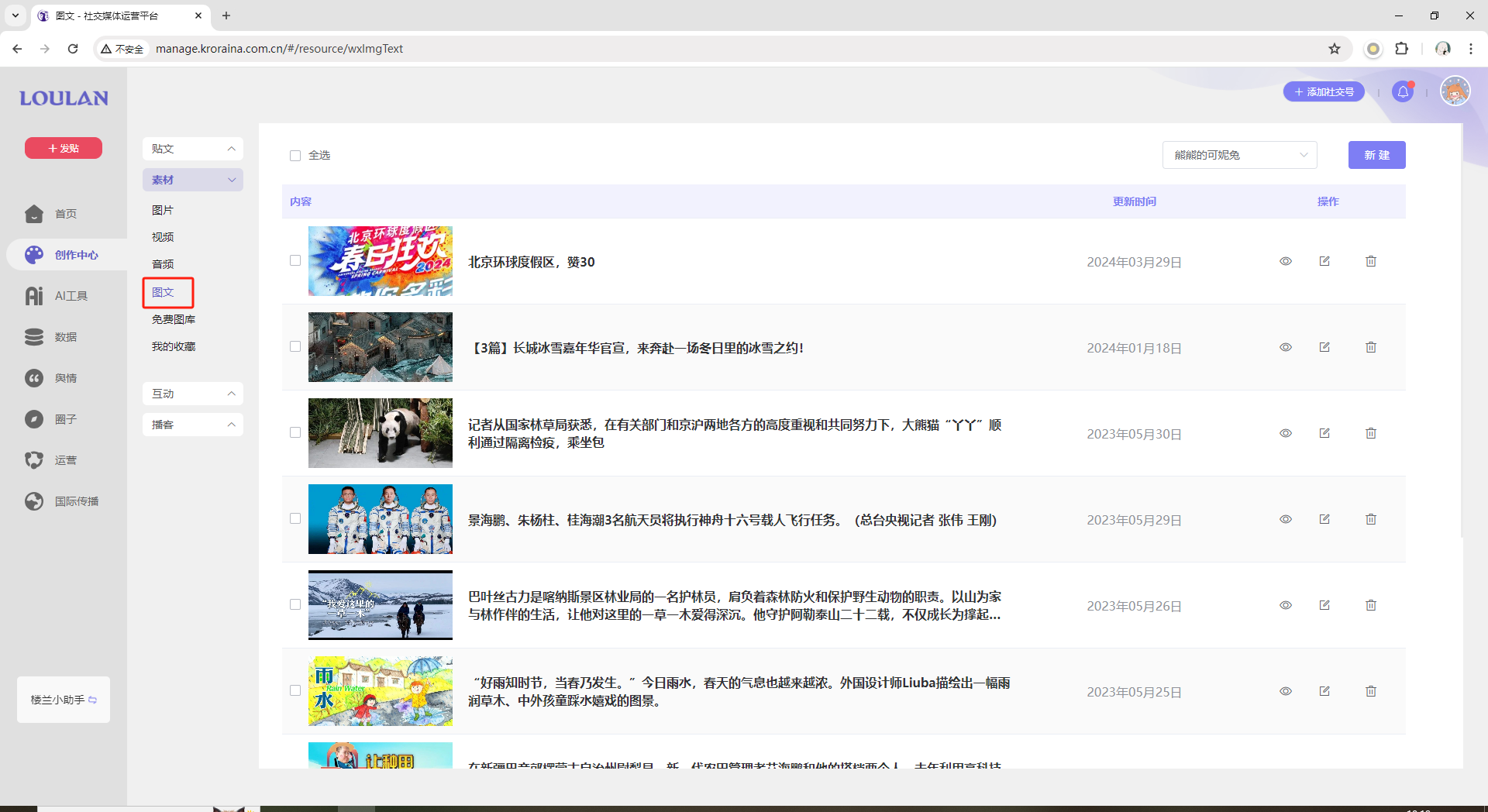The height and width of the screenshot is (812, 1488).
Task: Bookmark this page with the star icon
Action: click(x=1335, y=49)
